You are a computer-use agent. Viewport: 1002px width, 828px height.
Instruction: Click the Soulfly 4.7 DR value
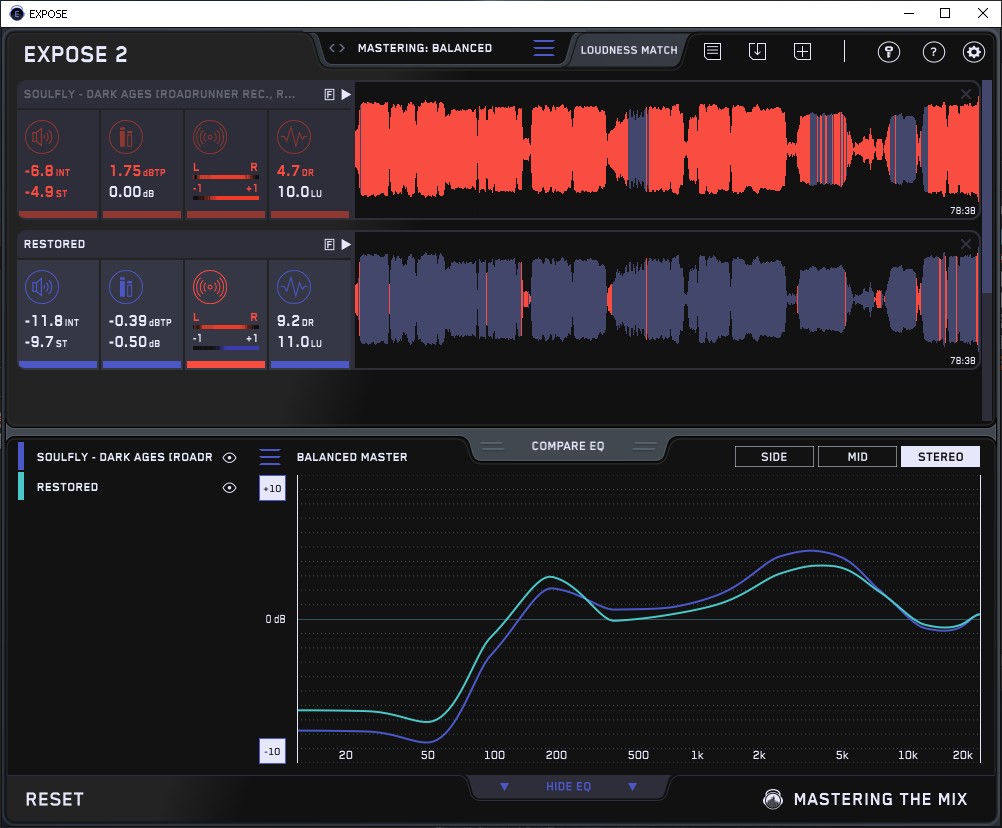295,171
